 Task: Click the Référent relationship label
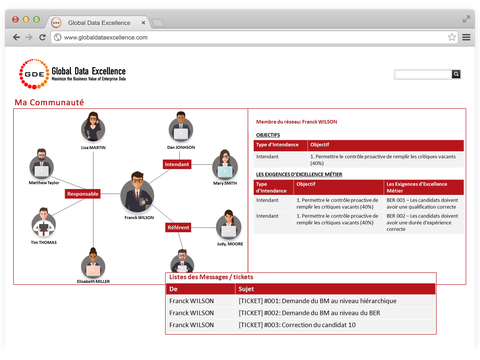coord(178,227)
